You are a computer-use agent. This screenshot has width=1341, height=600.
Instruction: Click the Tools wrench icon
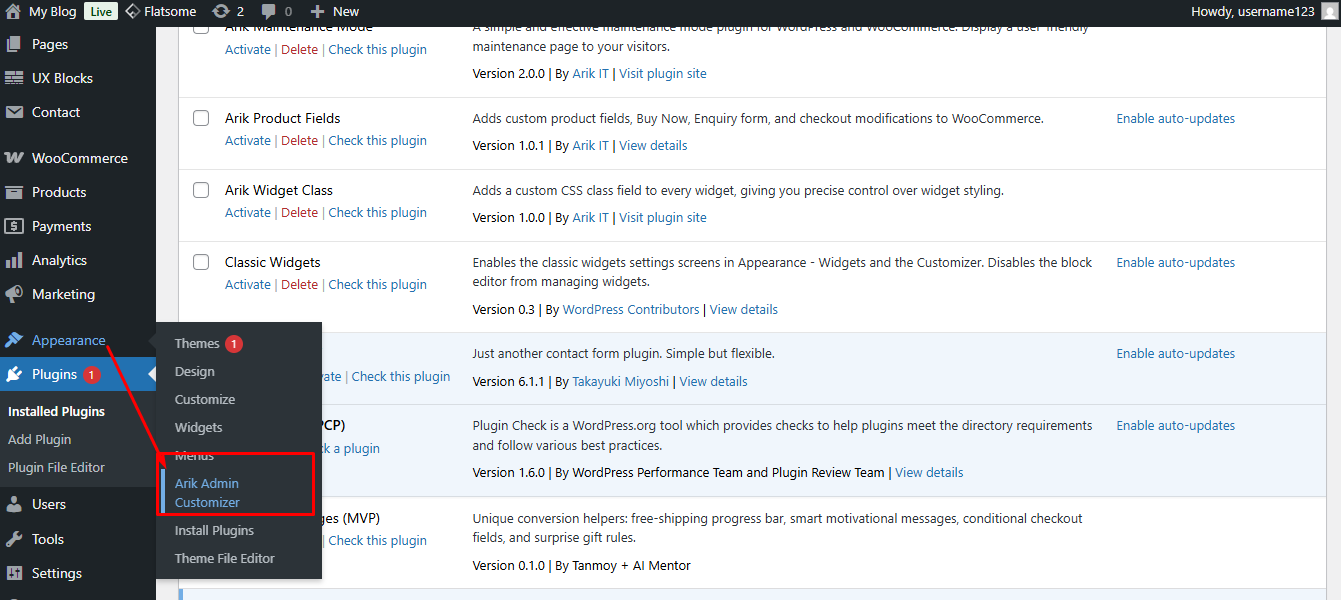click(x=14, y=539)
